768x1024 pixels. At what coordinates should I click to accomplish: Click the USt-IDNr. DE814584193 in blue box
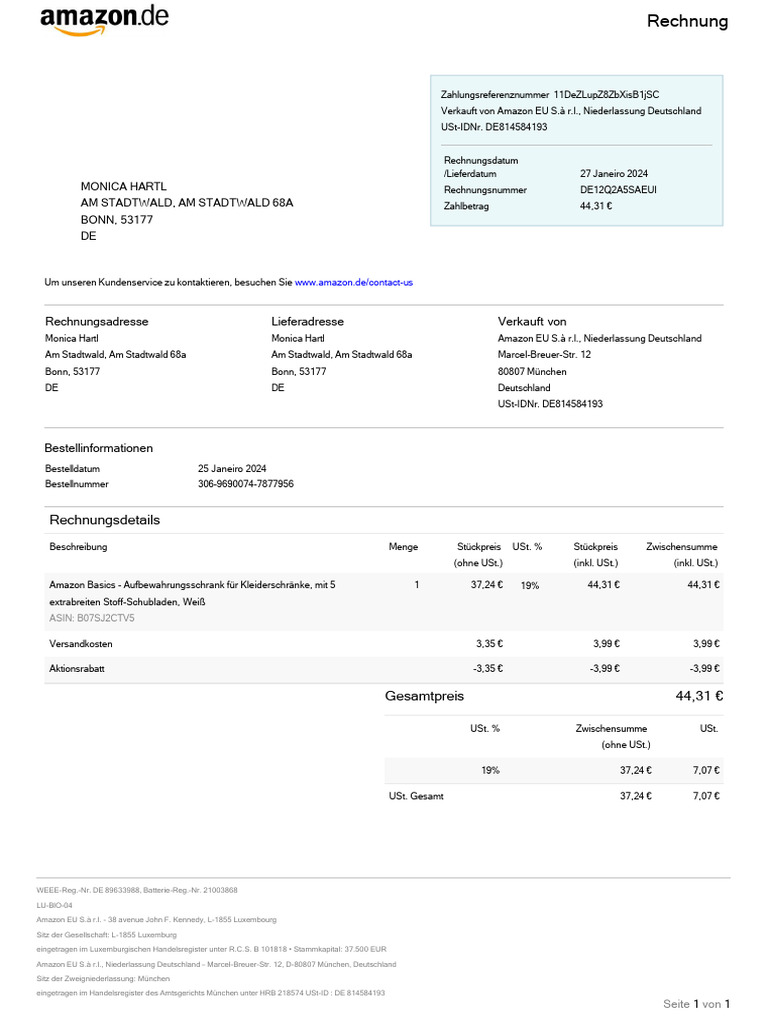pyautogui.click(x=494, y=127)
